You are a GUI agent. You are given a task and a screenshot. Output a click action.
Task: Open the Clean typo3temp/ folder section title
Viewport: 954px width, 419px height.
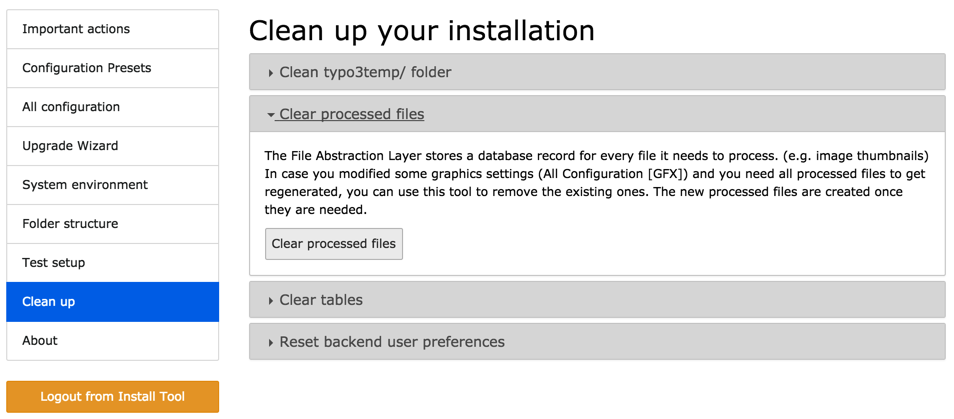(x=365, y=72)
